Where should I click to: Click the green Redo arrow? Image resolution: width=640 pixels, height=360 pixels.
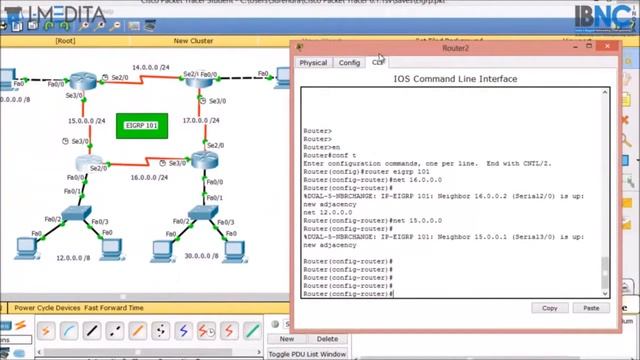point(64,27)
